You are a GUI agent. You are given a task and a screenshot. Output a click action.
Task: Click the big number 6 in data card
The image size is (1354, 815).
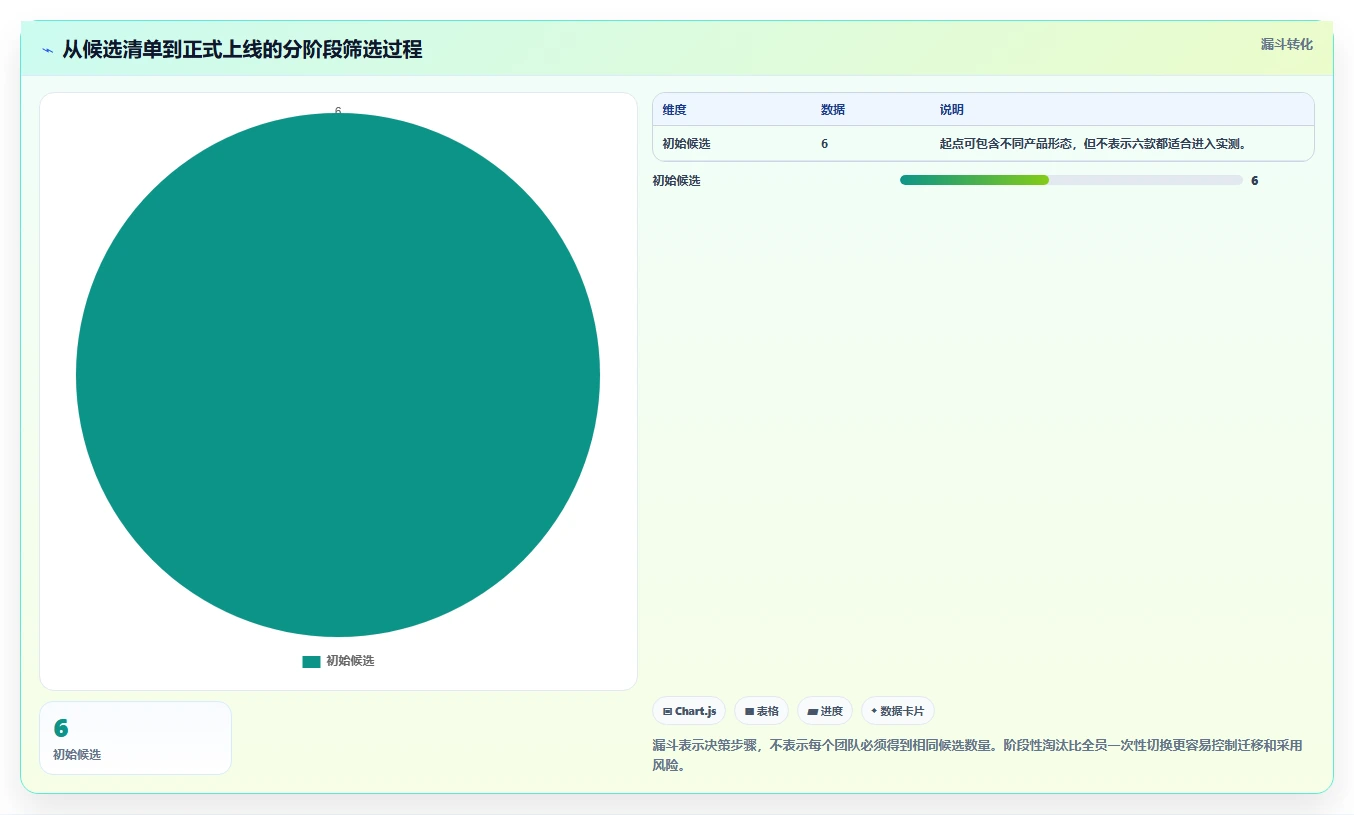(x=61, y=729)
